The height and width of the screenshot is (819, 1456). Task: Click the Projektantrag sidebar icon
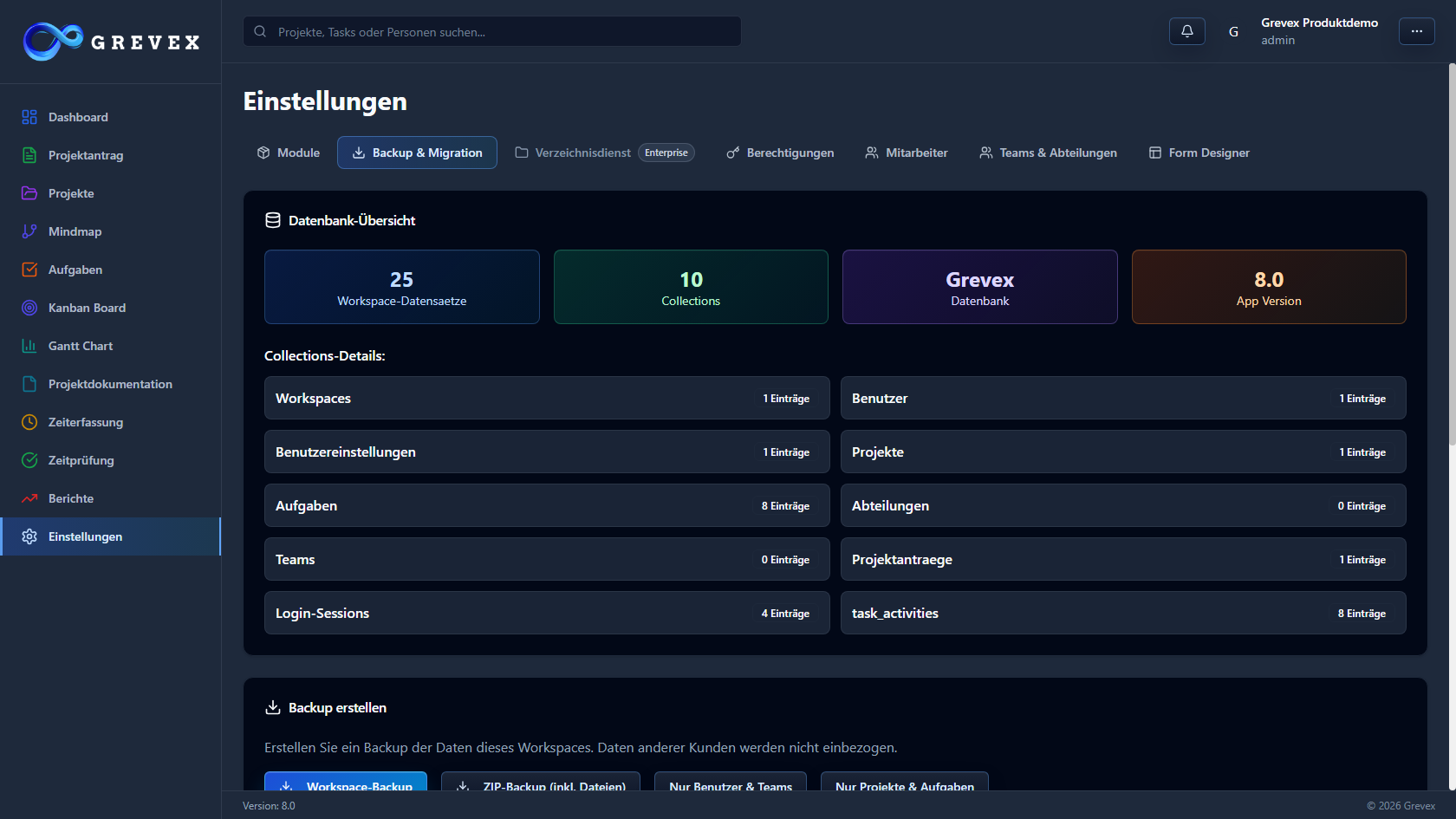tap(29, 155)
